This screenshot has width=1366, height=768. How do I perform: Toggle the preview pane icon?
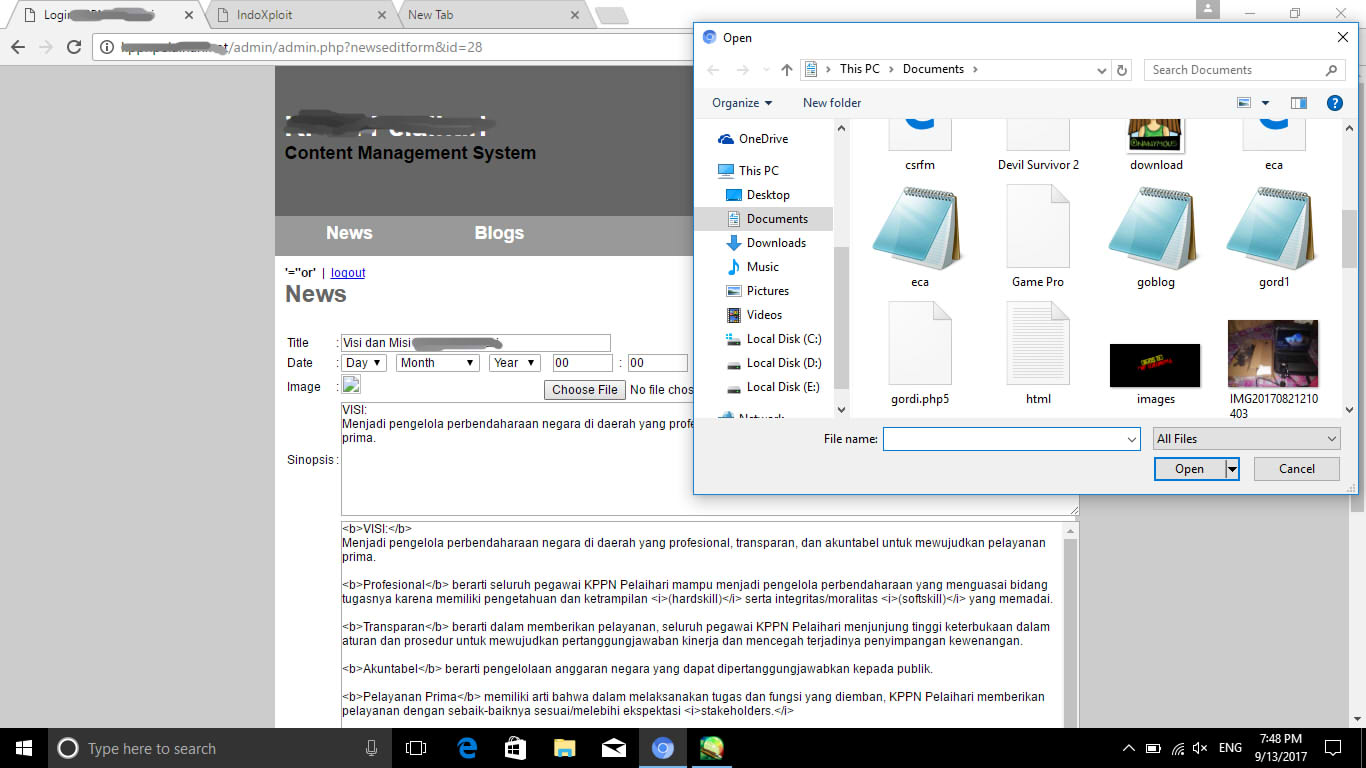[x=1298, y=103]
